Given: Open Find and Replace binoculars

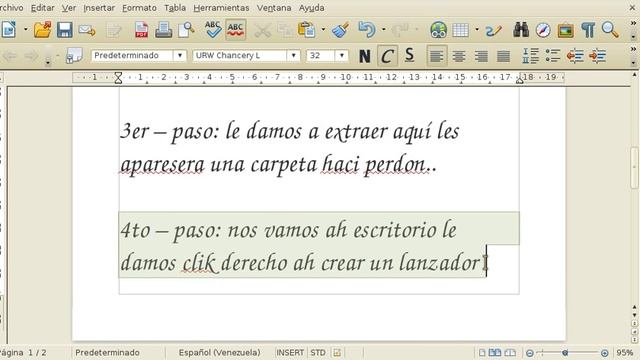Looking at the screenshot, I should tap(521, 29).
